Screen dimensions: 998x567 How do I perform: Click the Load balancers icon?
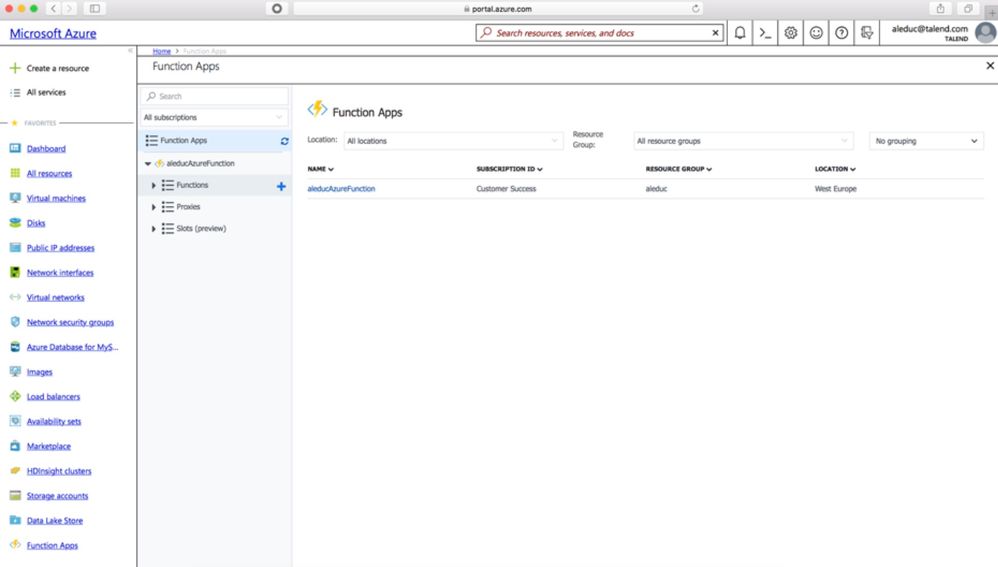pyautogui.click(x=15, y=396)
